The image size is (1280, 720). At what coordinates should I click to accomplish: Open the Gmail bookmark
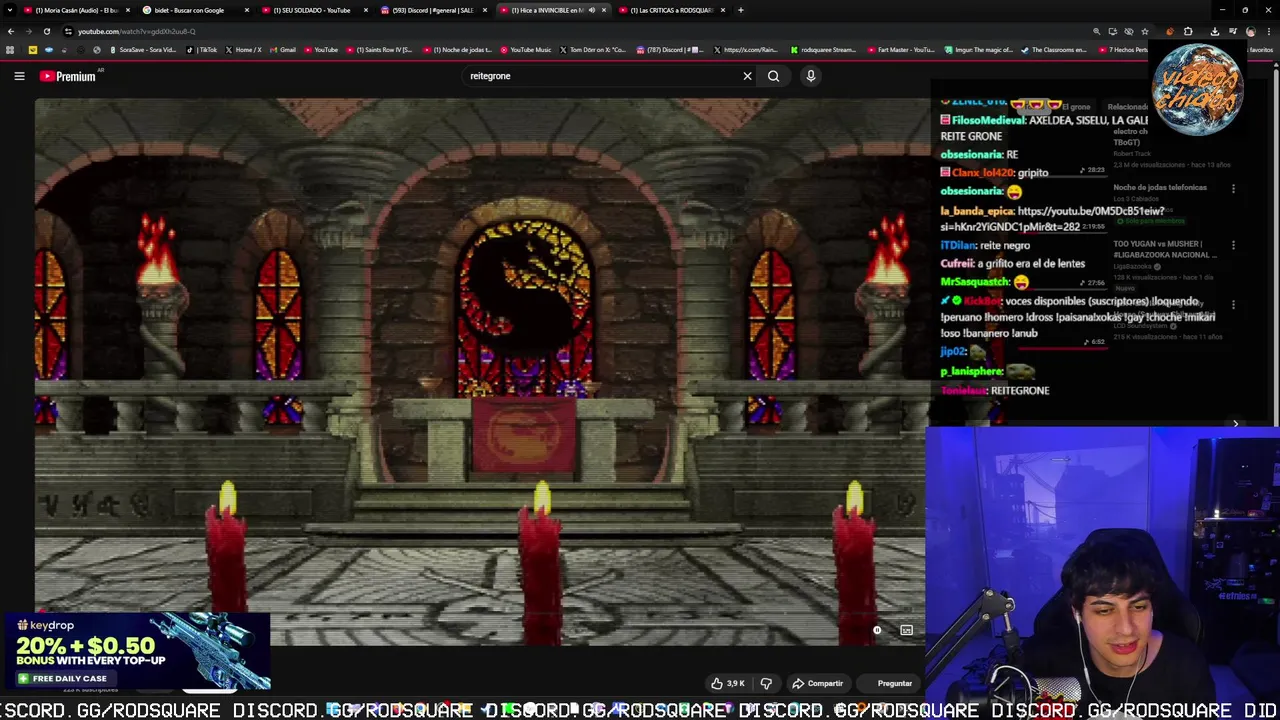tap(283, 49)
